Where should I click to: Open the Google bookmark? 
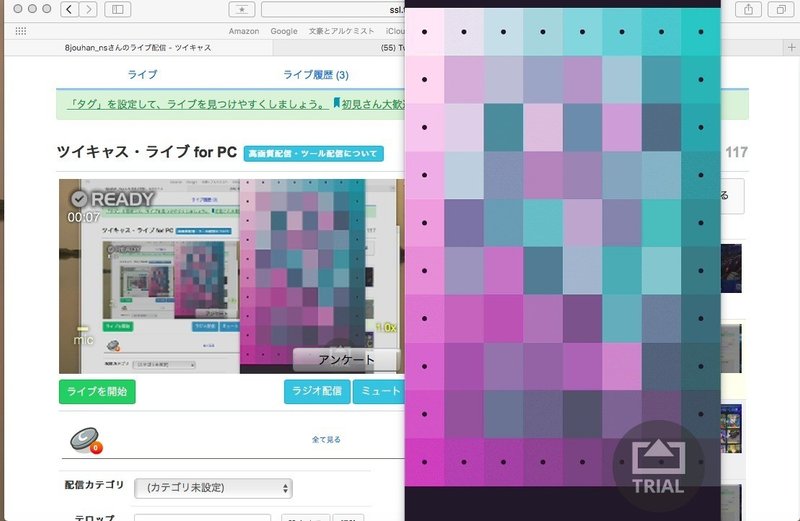point(284,31)
